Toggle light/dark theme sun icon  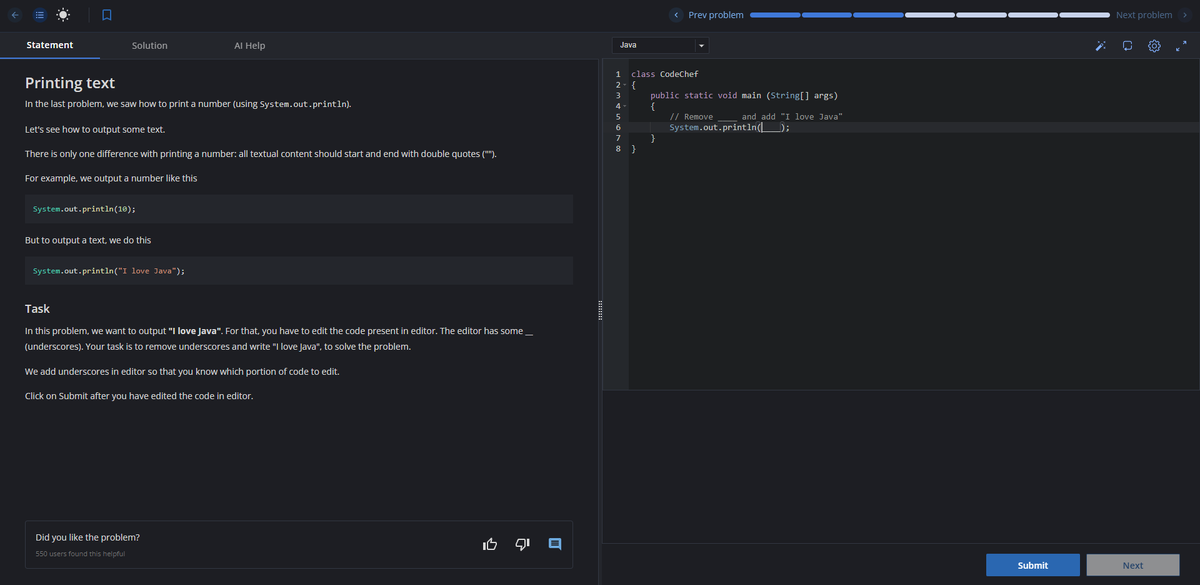(64, 15)
